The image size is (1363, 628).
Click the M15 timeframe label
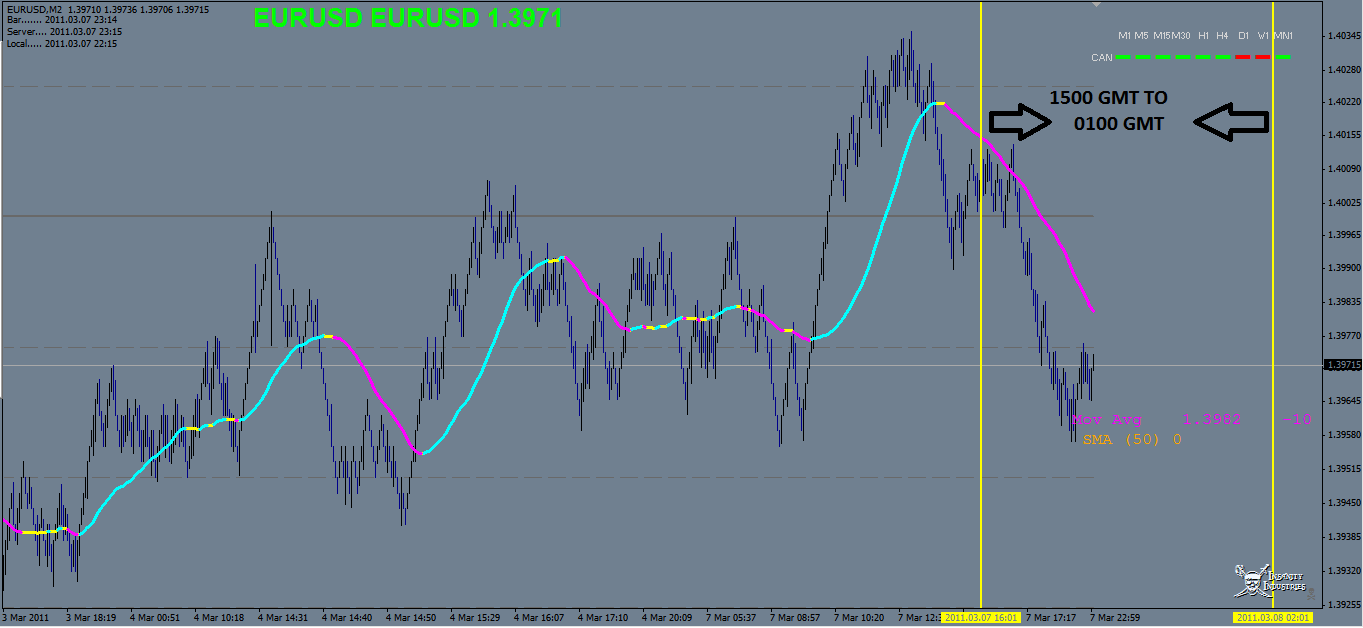point(1162,35)
